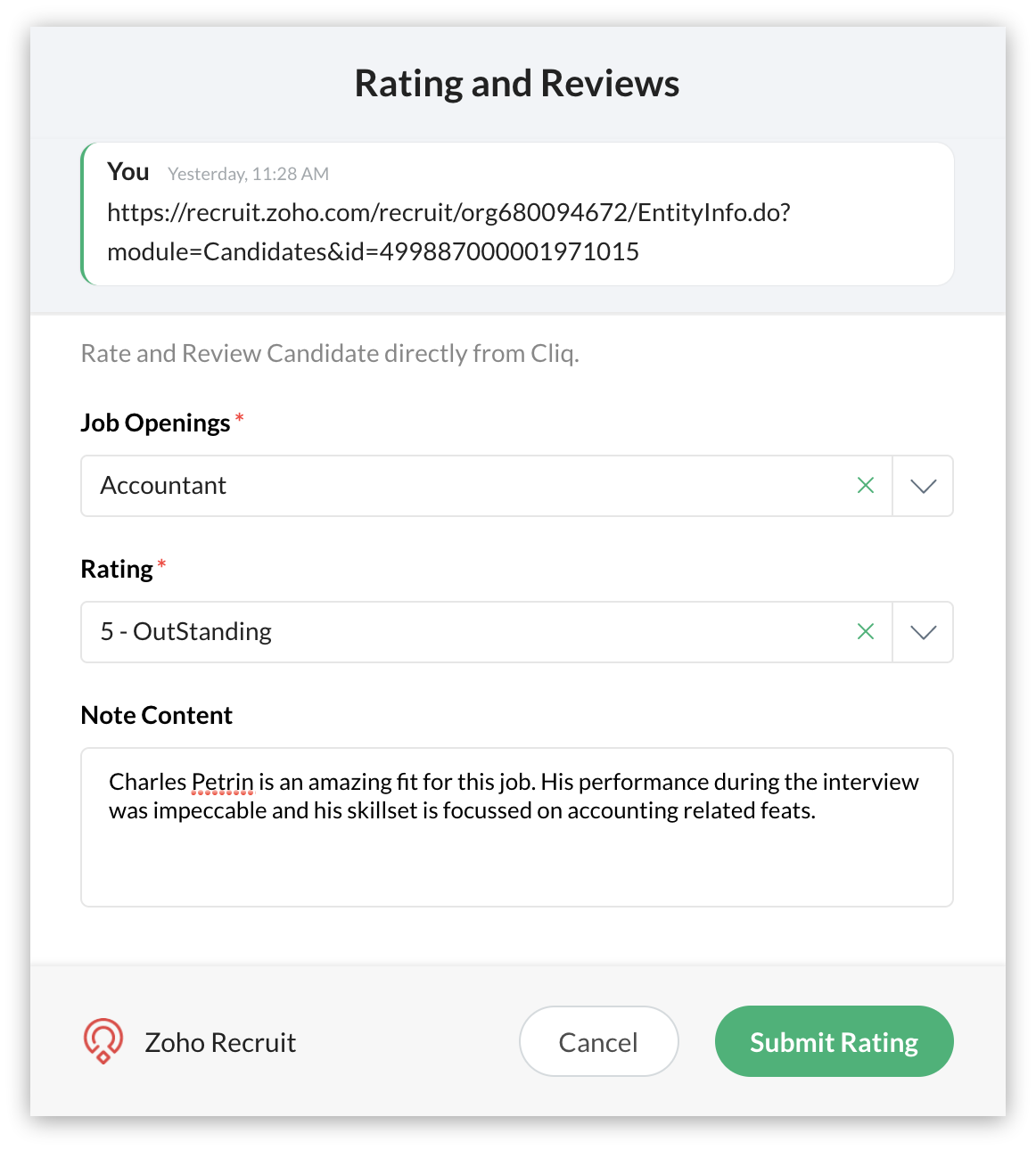The image size is (1036, 1150).
Task: Focus the Note Content text area
Action: [x=517, y=827]
